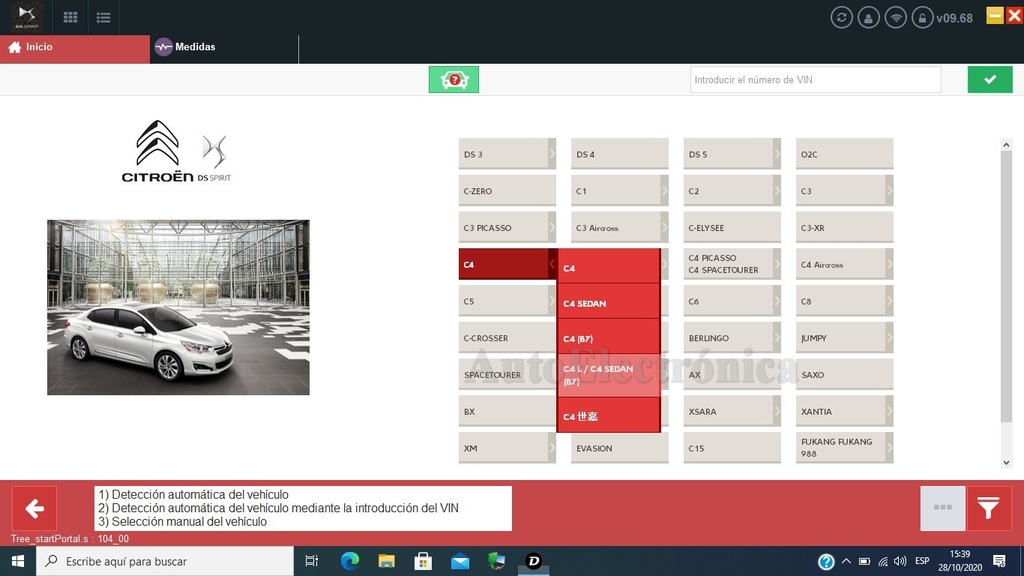Expand the C-ZERO model button
The height and width of the screenshot is (576, 1024).
tap(507, 191)
